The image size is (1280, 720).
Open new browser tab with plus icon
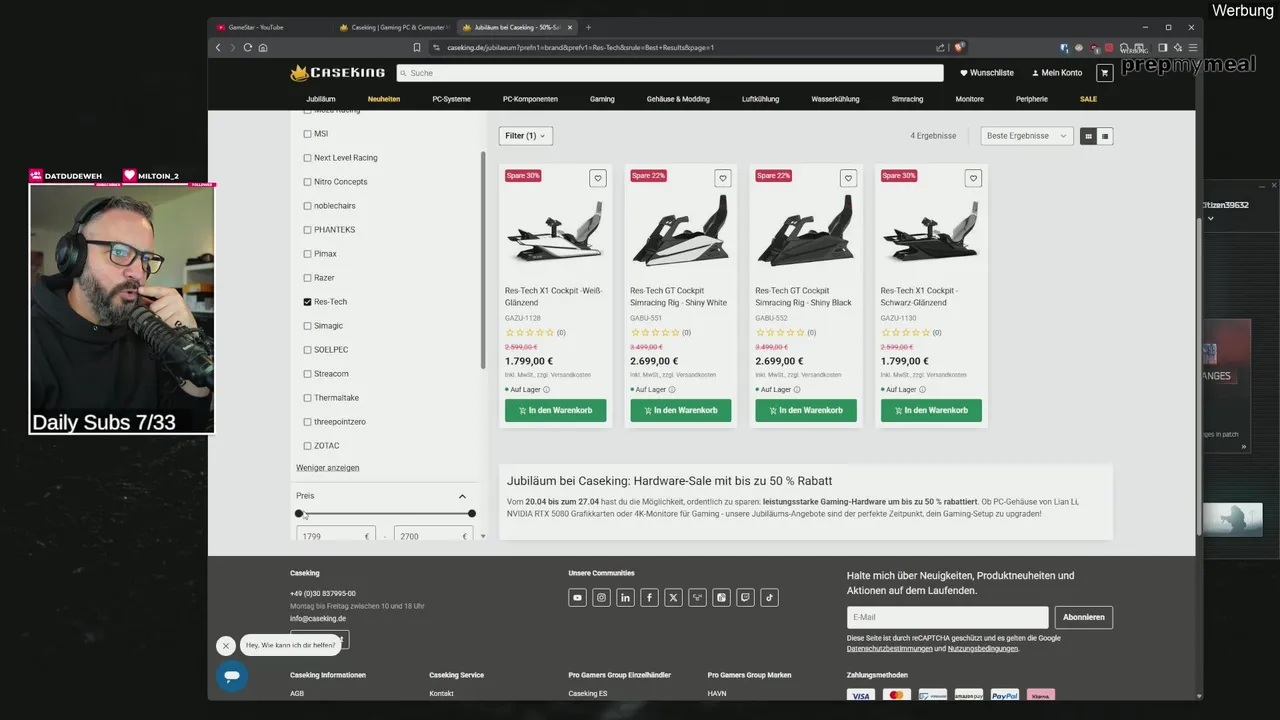tap(588, 27)
